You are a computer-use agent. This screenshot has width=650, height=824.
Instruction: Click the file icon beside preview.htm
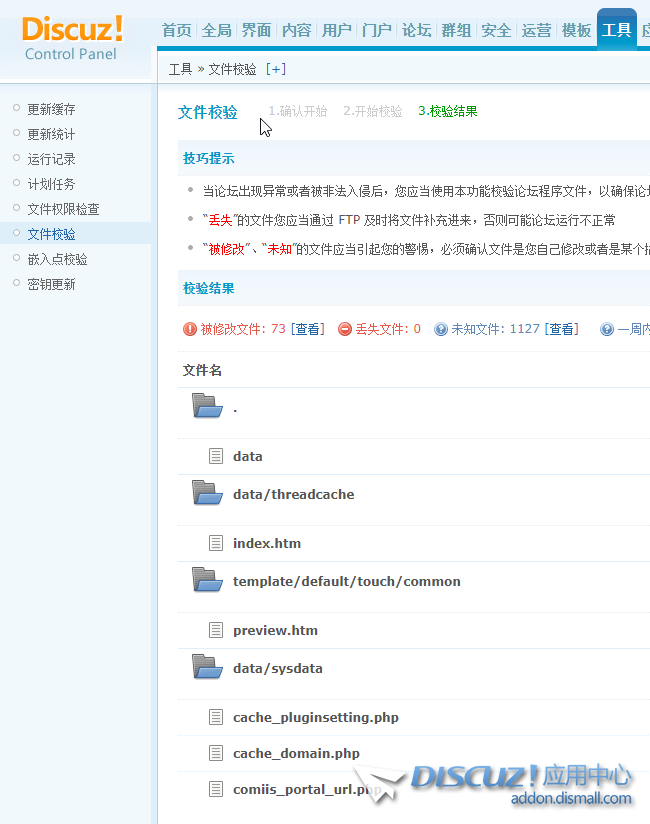216,630
